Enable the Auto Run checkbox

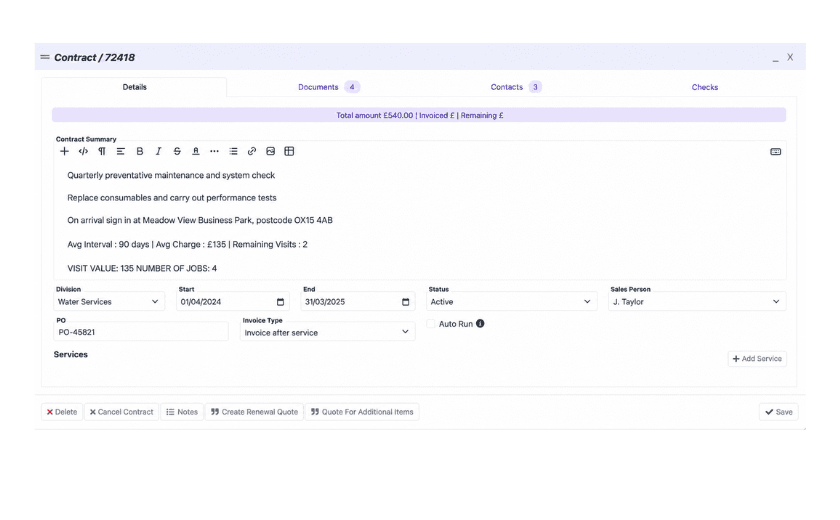pos(431,323)
